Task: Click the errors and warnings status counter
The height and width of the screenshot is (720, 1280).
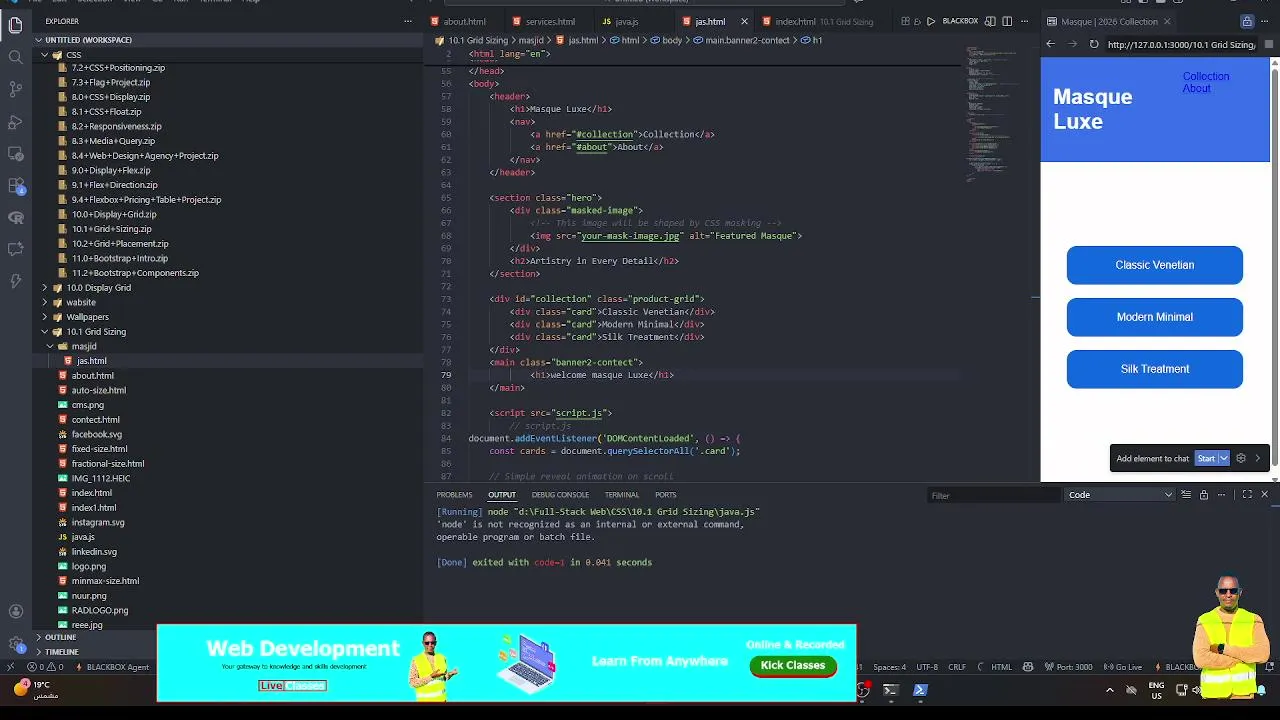Action: pos(46,667)
